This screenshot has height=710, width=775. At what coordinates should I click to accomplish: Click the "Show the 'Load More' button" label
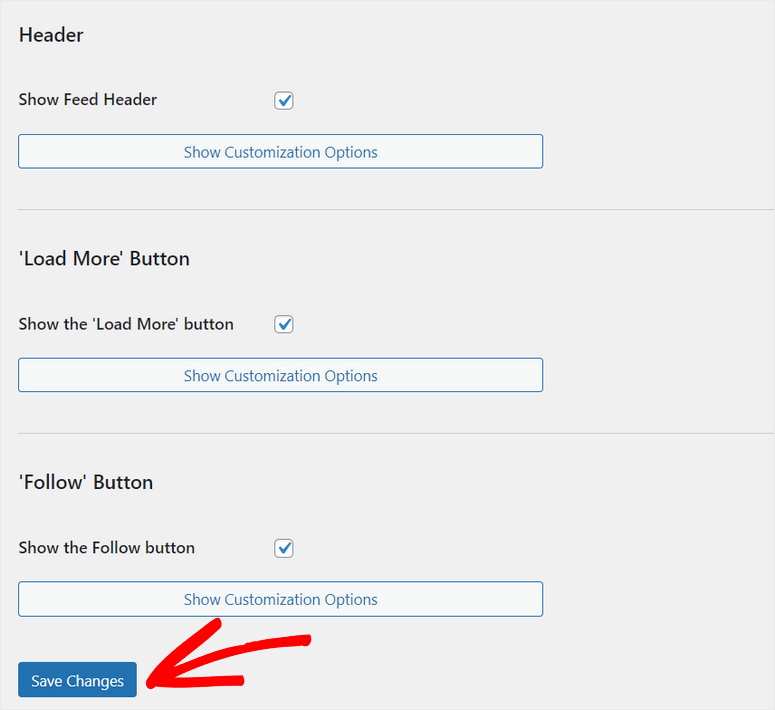pyautogui.click(x=126, y=324)
